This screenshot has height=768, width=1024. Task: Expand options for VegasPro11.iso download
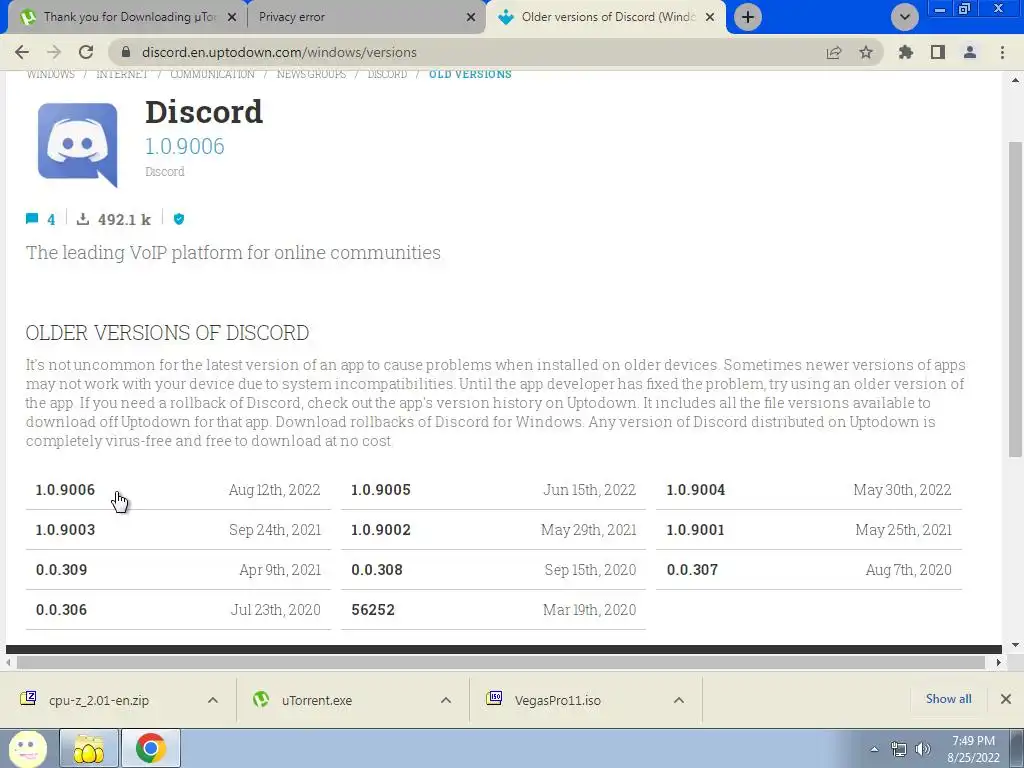coord(679,700)
